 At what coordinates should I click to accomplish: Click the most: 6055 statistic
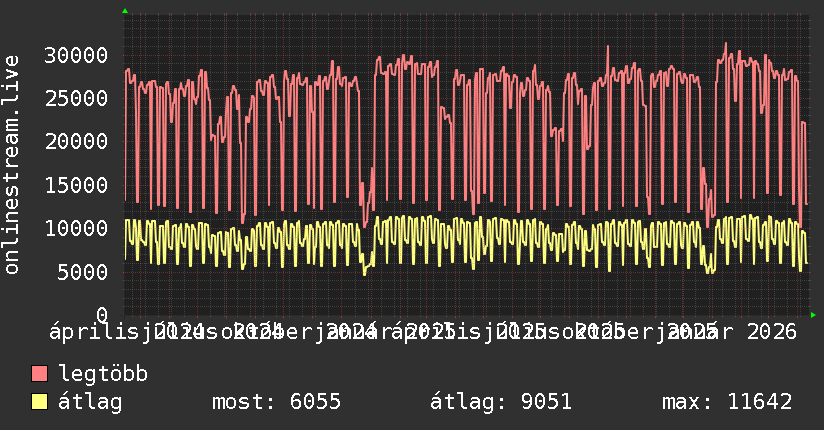276,402
